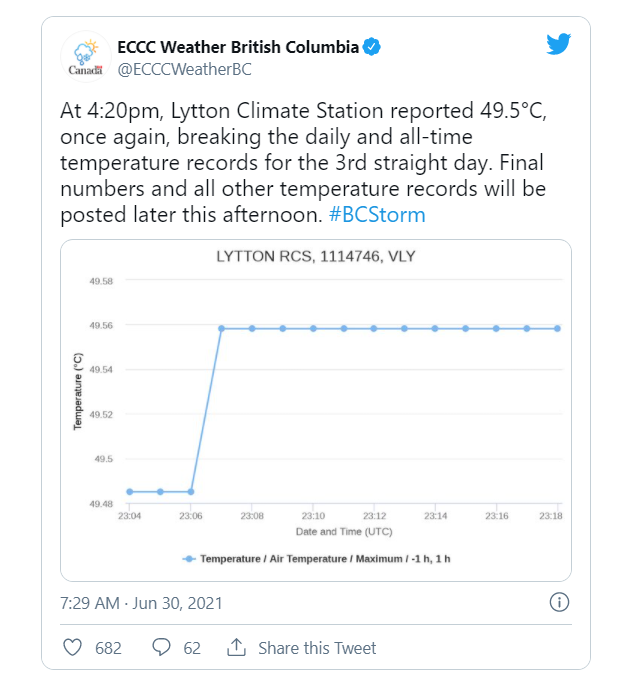The width and height of the screenshot is (631, 679).
Task: Click the chart data point at 23:06
Action: [190, 491]
